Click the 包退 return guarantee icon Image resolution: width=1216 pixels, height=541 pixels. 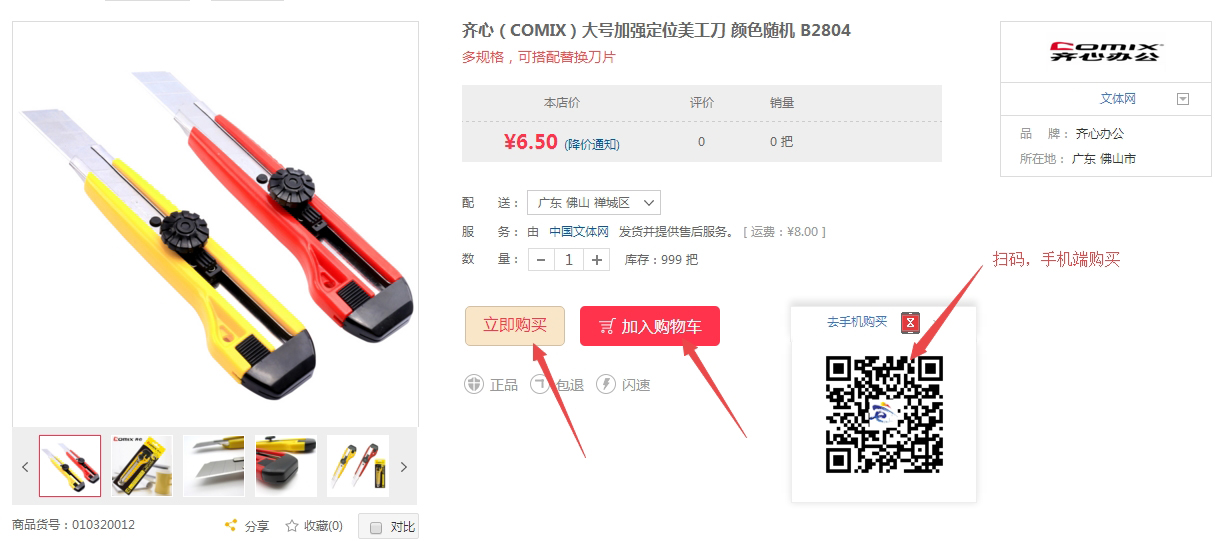(x=540, y=385)
